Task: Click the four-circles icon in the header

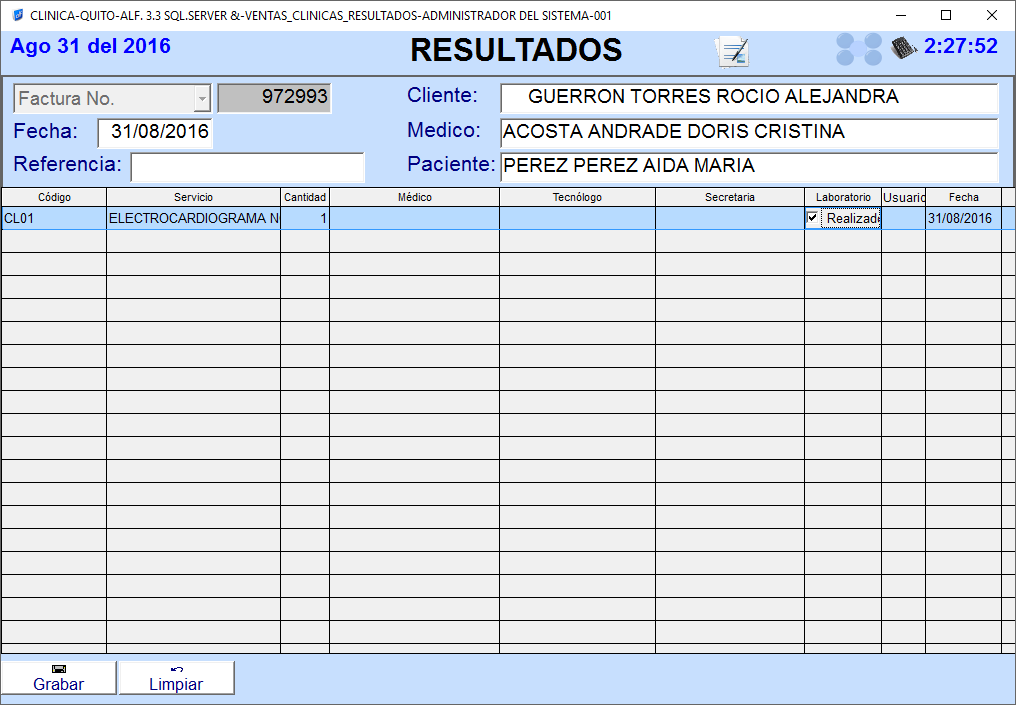Action: 859,49
